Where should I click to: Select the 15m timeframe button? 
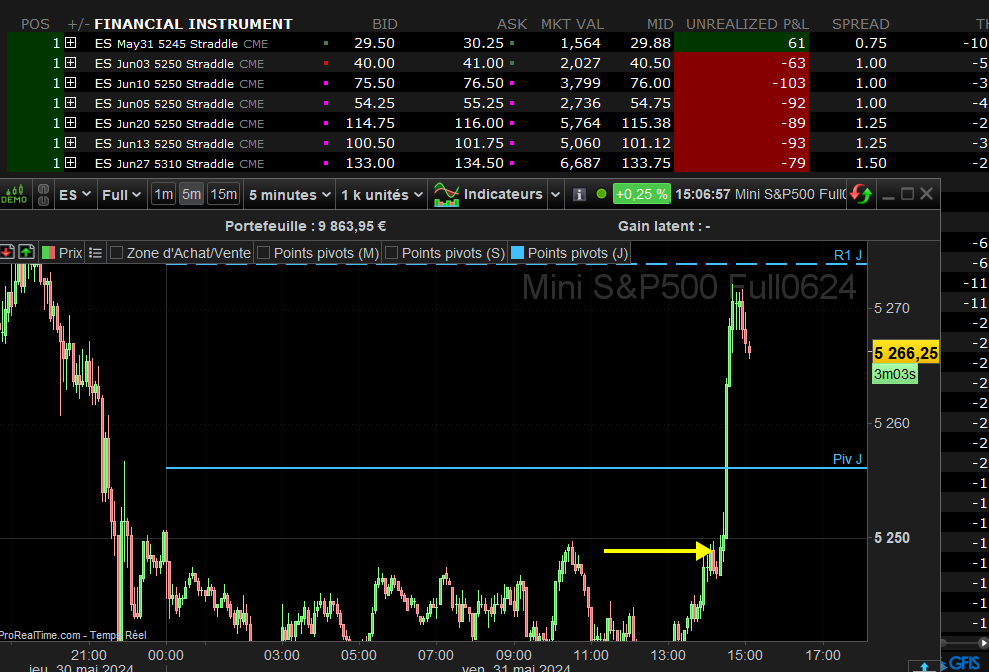click(x=223, y=194)
